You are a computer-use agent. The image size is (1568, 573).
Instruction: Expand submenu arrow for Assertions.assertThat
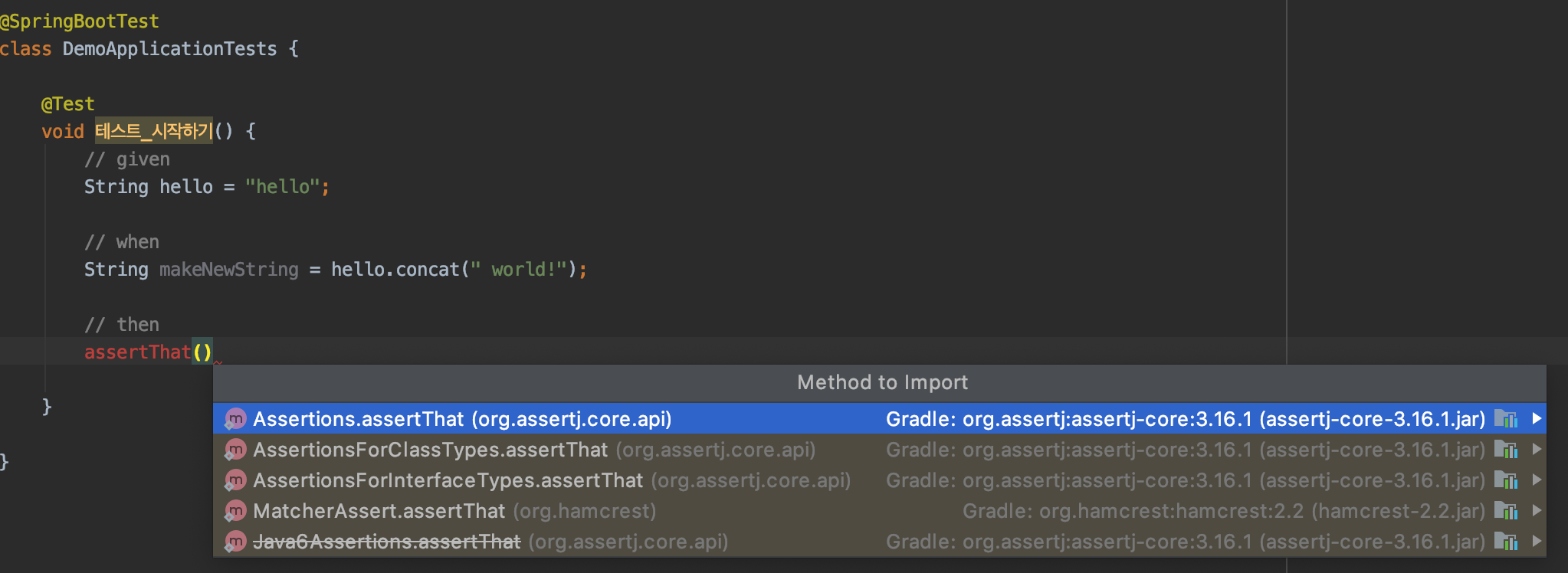point(1536,419)
